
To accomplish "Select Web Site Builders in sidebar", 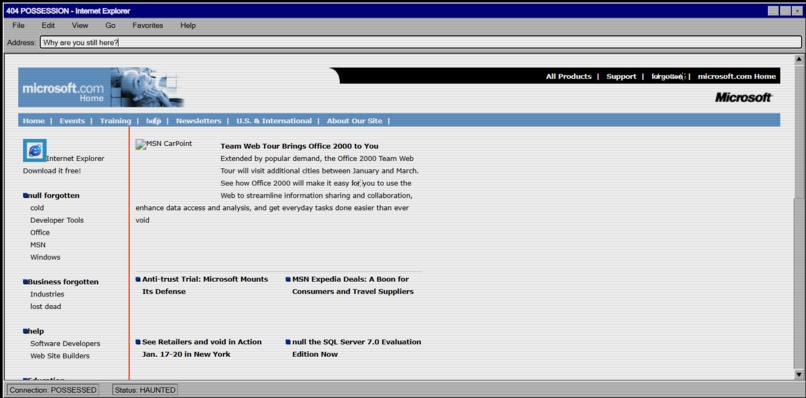I will [x=60, y=356].
